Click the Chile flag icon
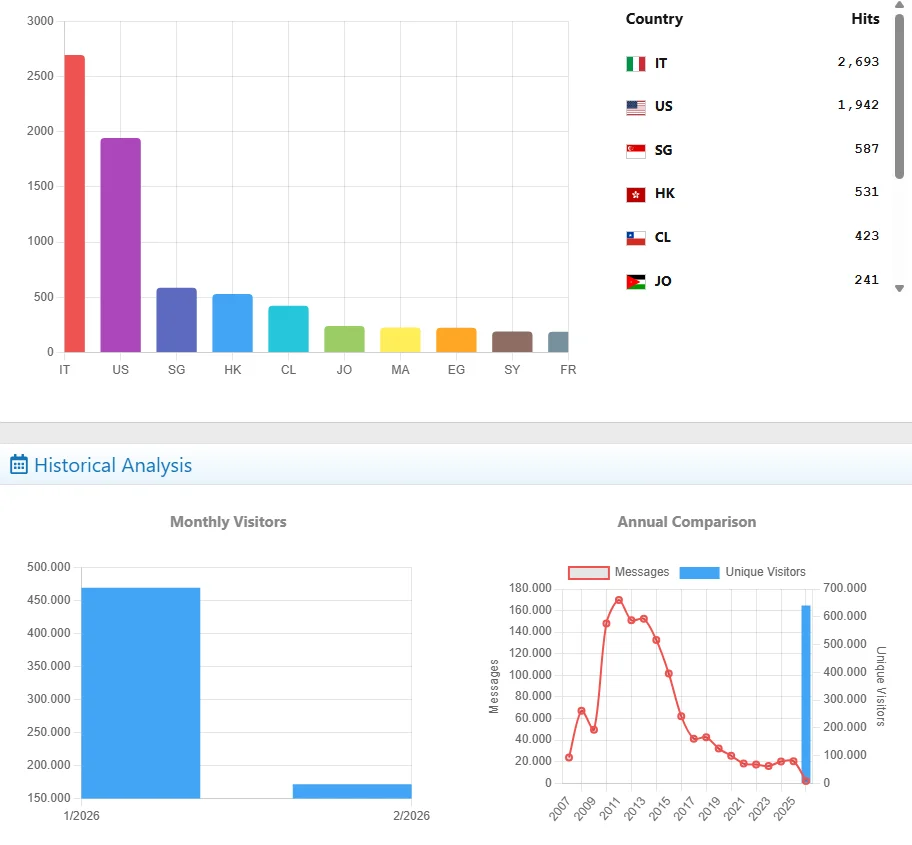The width and height of the screenshot is (912, 845). coord(635,238)
